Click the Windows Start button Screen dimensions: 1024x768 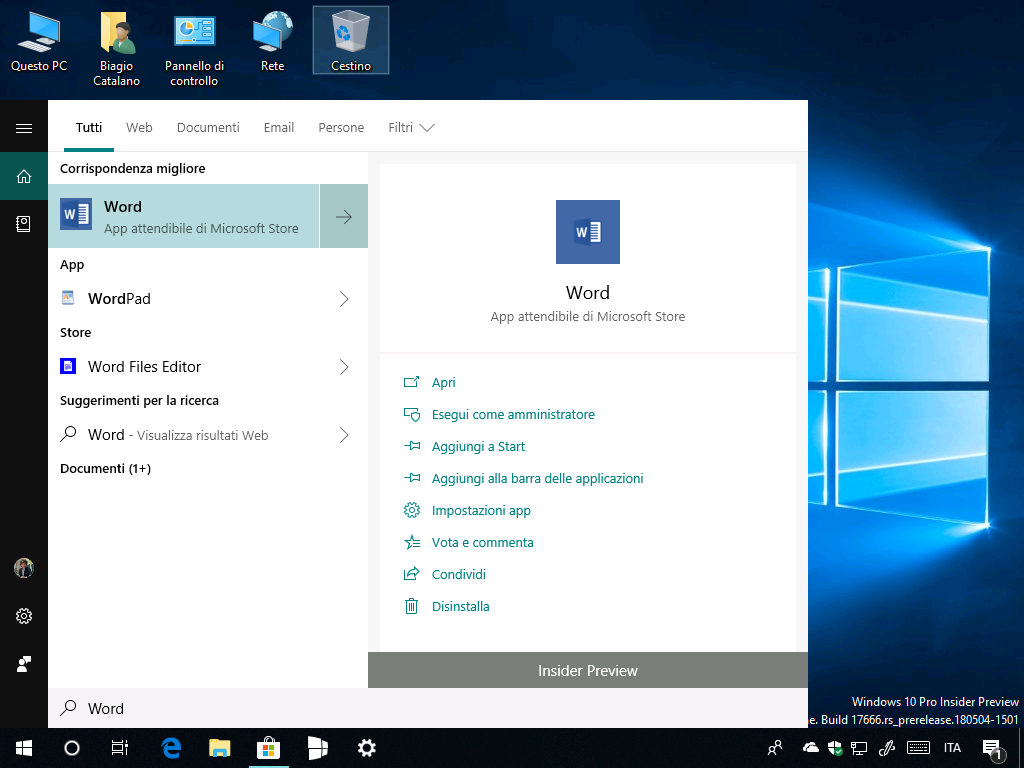(x=24, y=748)
